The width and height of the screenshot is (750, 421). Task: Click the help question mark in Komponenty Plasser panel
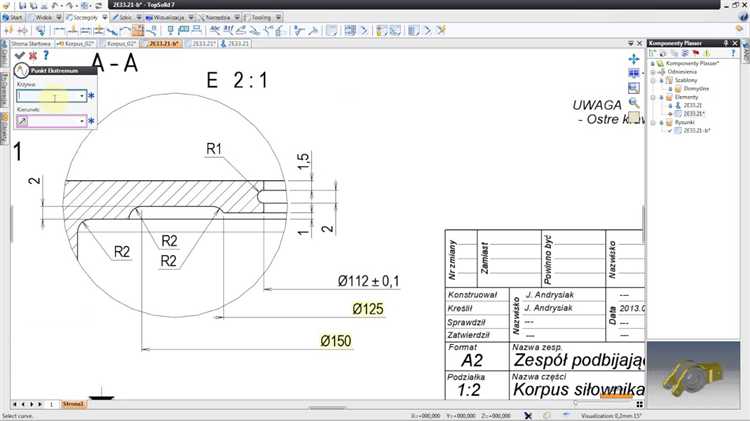pyautogui.click(x=733, y=53)
